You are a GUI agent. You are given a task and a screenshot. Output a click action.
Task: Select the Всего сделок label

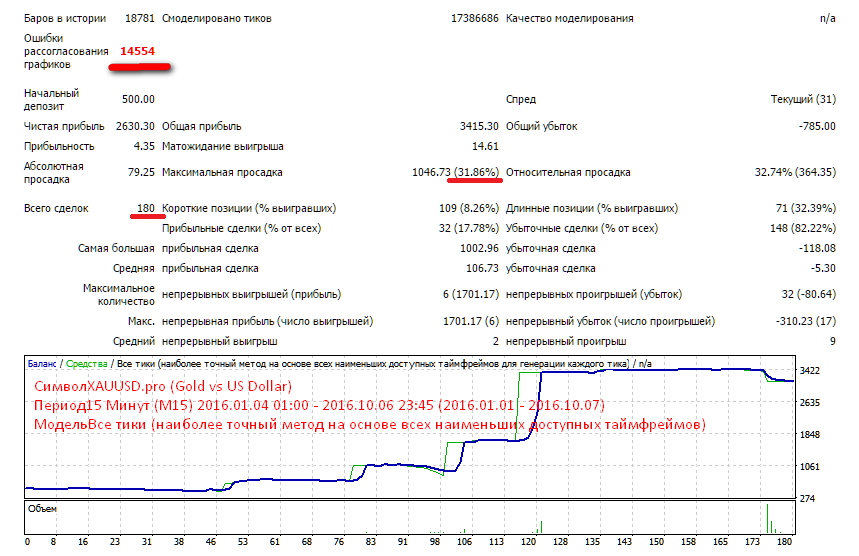[56, 208]
